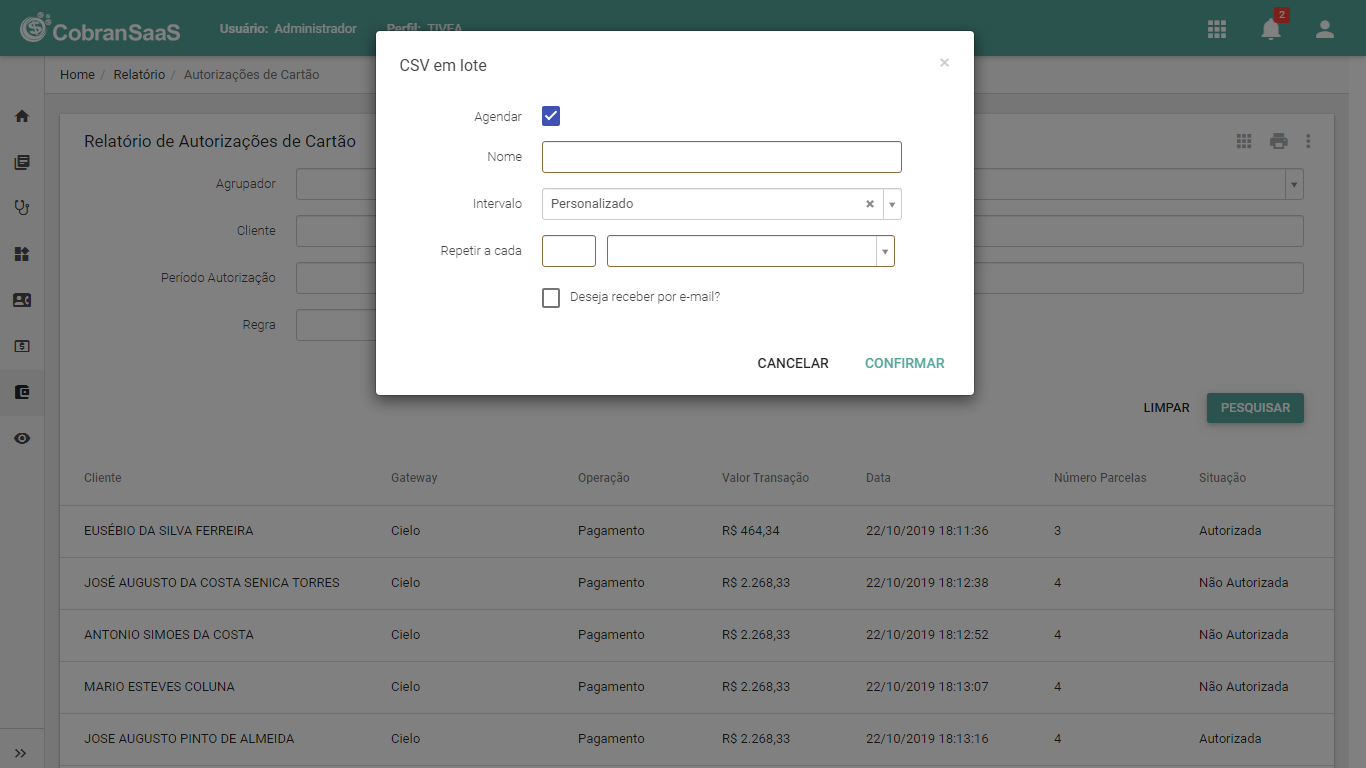
Task: Expand the sidebar with the double chevron
Action: (x=21, y=753)
